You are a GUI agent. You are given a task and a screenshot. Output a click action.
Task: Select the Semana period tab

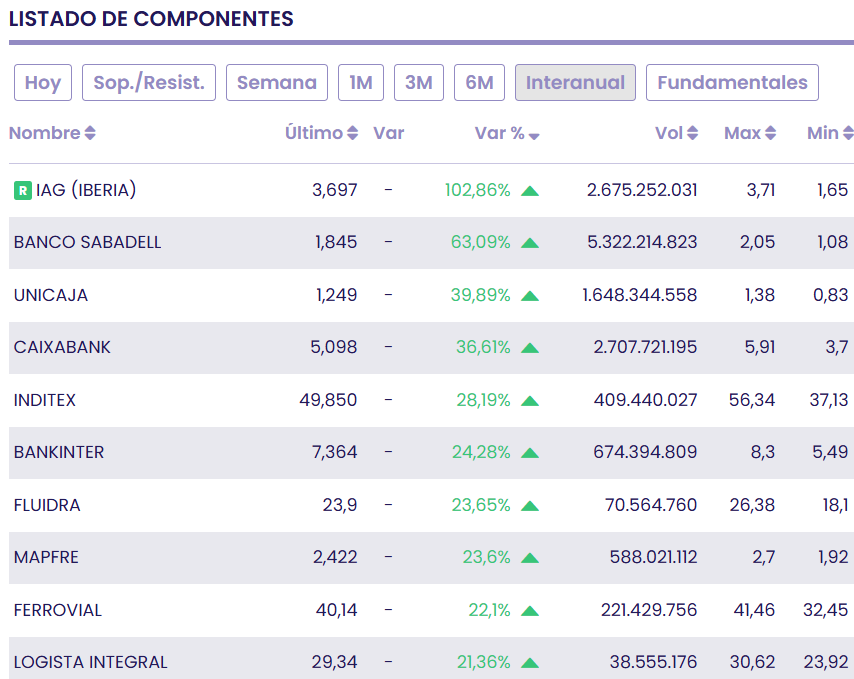tap(277, 83)
